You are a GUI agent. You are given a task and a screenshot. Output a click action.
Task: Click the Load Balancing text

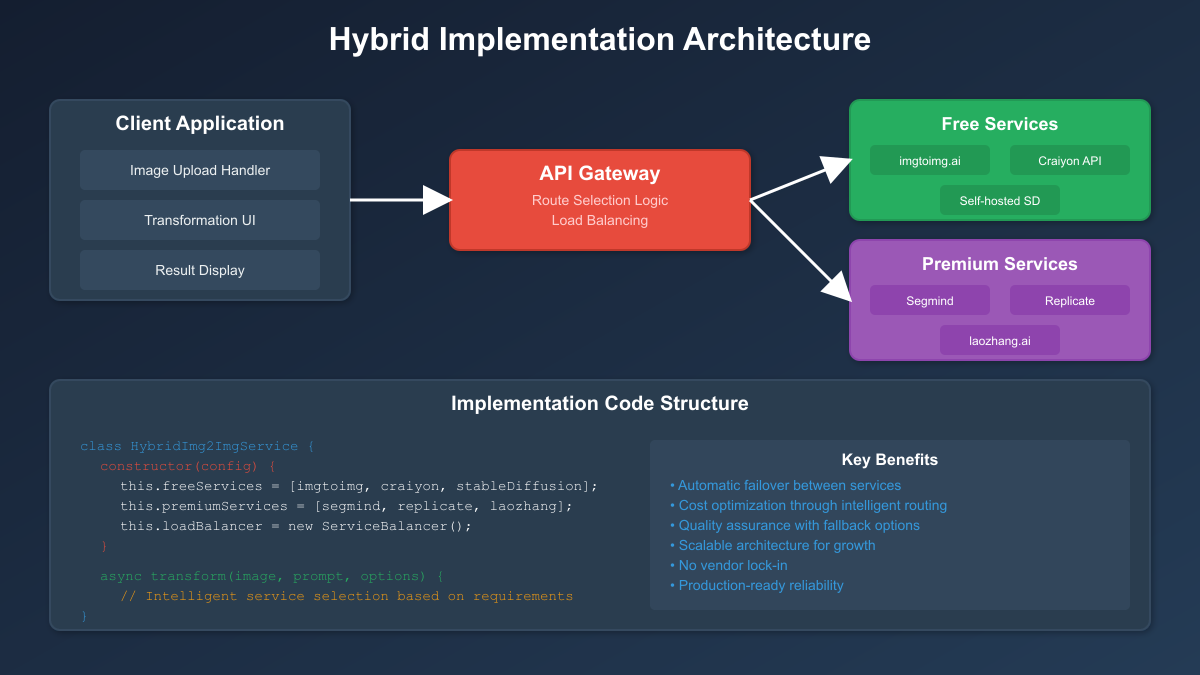tap(600, 220)
